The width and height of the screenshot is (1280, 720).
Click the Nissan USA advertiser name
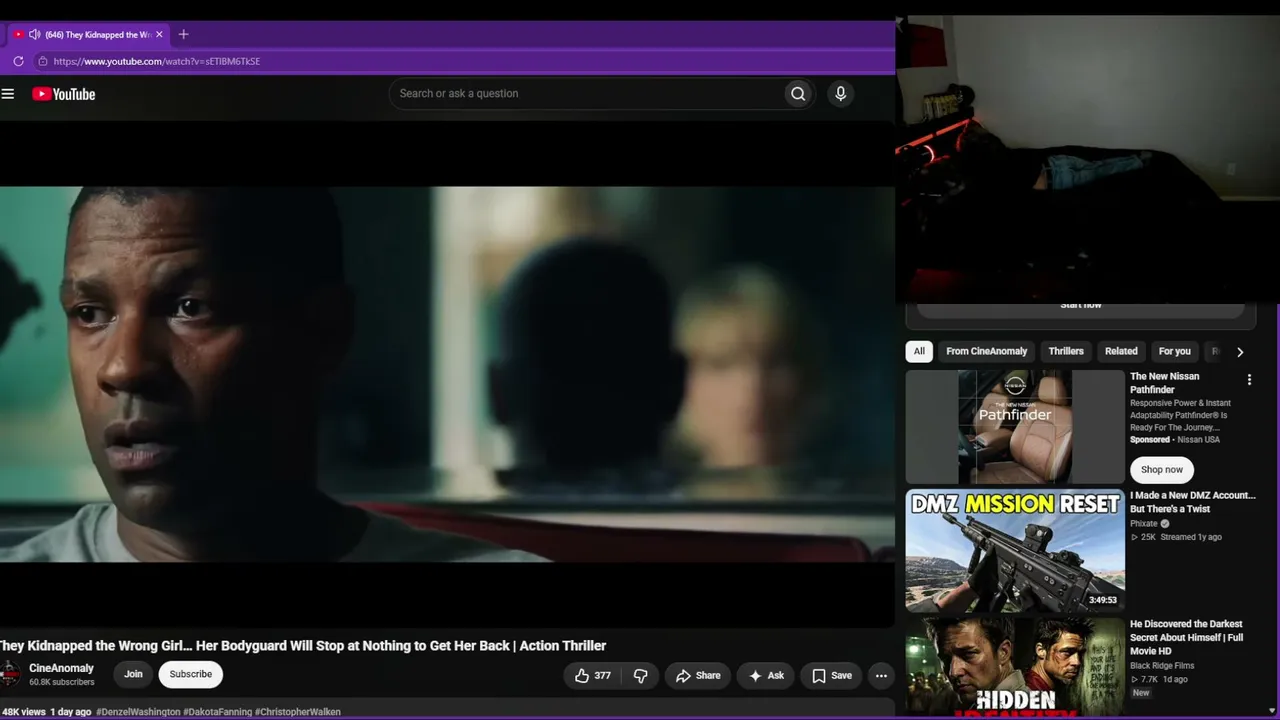tap(1199, 440)
